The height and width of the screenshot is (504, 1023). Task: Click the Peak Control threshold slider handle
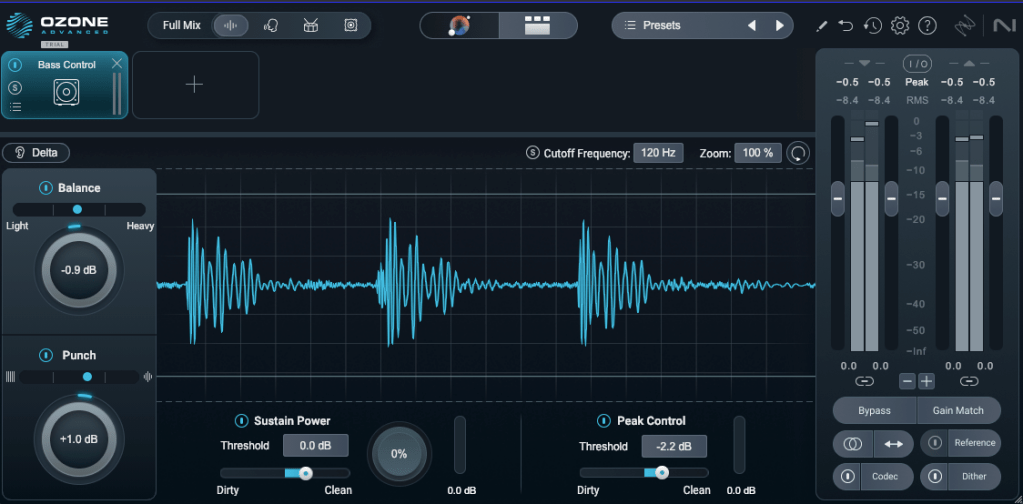(661, 473)
